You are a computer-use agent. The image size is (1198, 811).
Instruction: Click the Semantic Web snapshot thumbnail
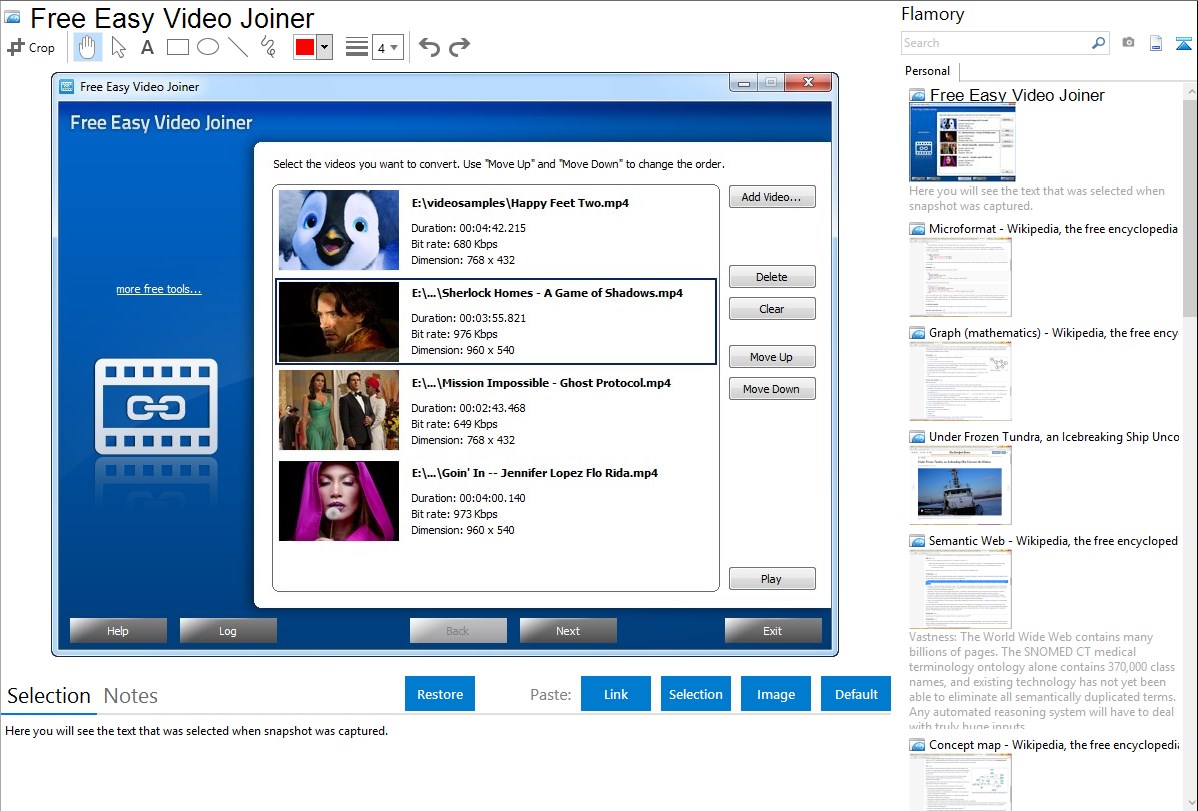tap(960, 589)
